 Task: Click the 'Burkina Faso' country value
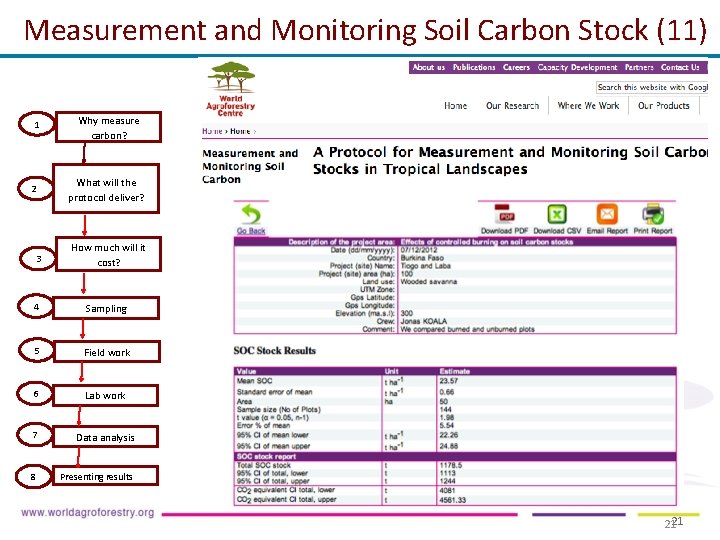[x=422, y=258]
